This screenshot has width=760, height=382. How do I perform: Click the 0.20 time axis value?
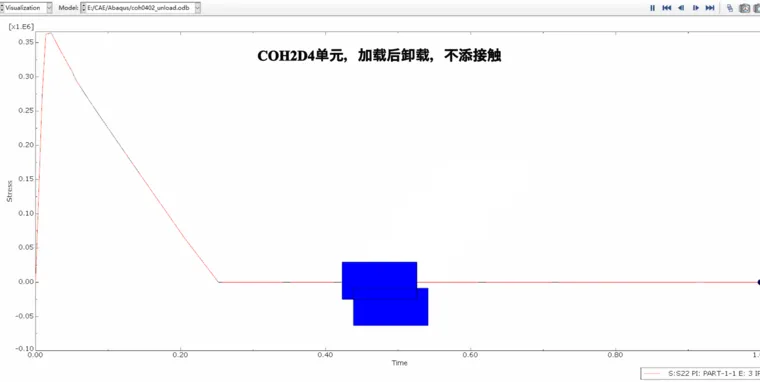[180, 354]
